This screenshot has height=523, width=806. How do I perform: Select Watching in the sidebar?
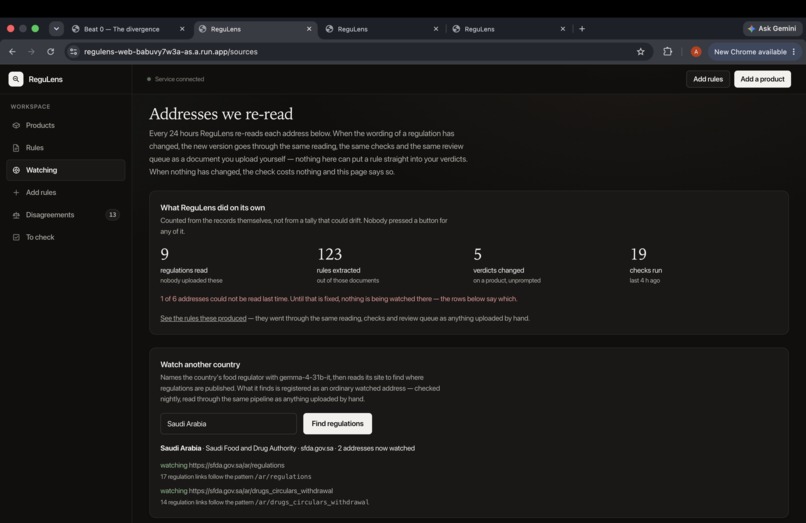(x=66, y=170)
